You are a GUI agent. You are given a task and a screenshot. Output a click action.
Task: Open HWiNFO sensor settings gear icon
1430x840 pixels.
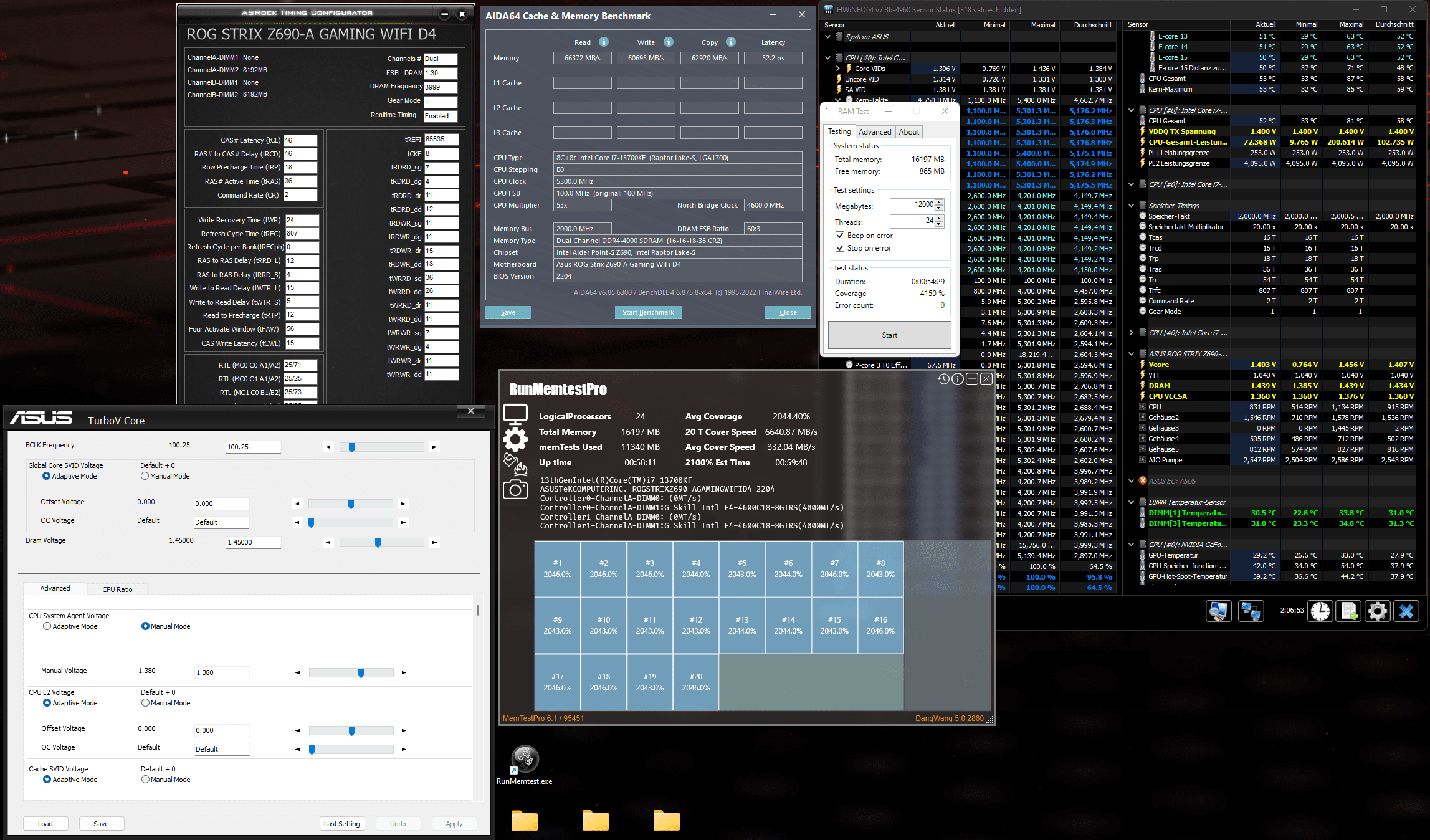click(1377, 611)
